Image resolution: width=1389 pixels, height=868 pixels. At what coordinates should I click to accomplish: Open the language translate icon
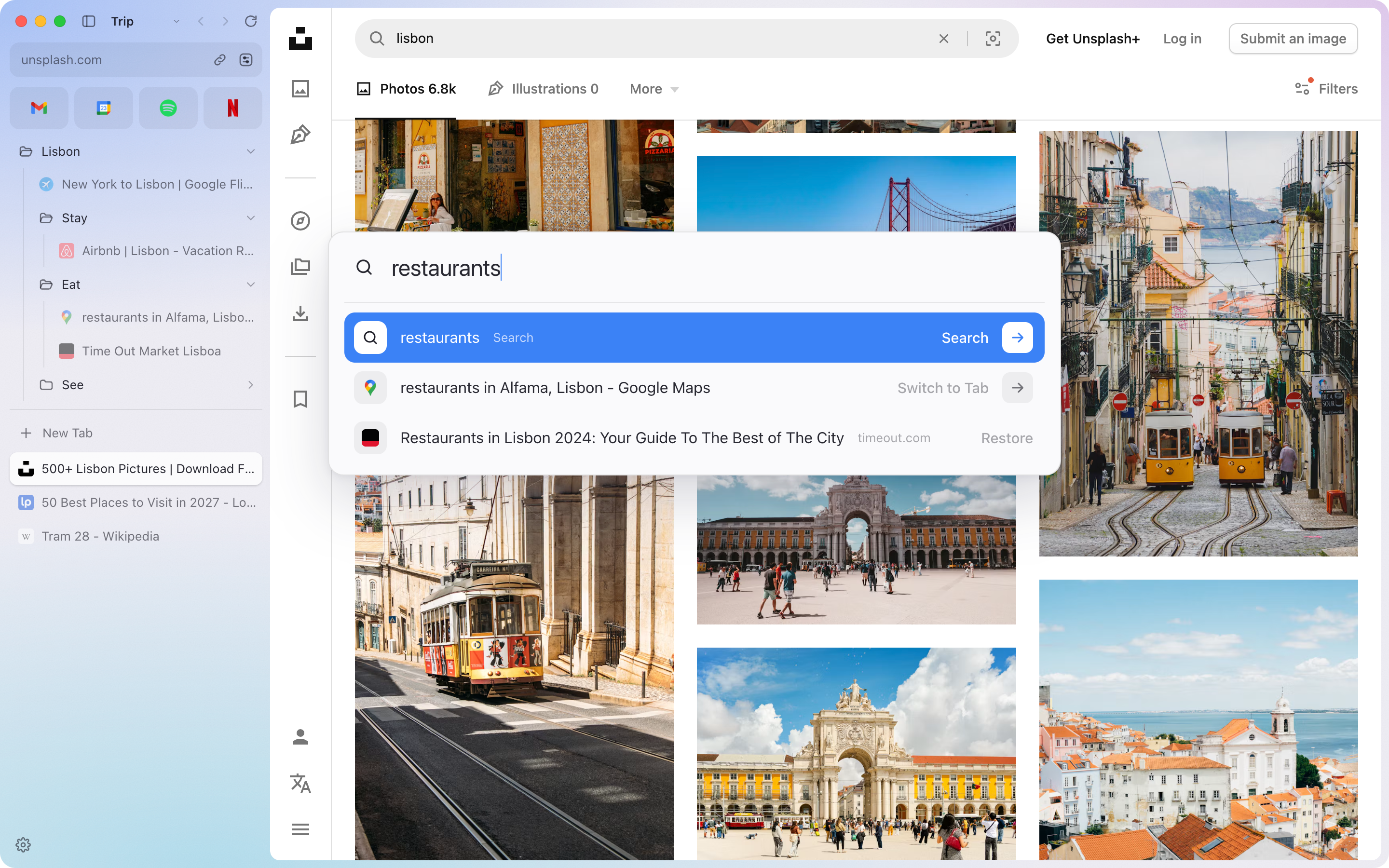(300, 783)
